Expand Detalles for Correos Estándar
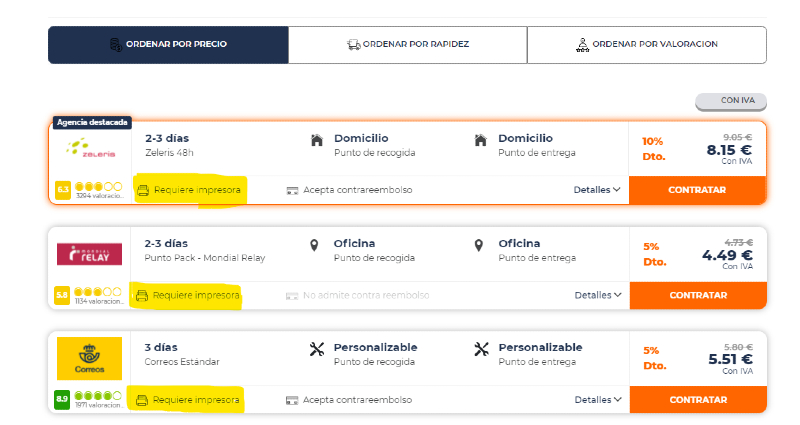 point(597,400)
